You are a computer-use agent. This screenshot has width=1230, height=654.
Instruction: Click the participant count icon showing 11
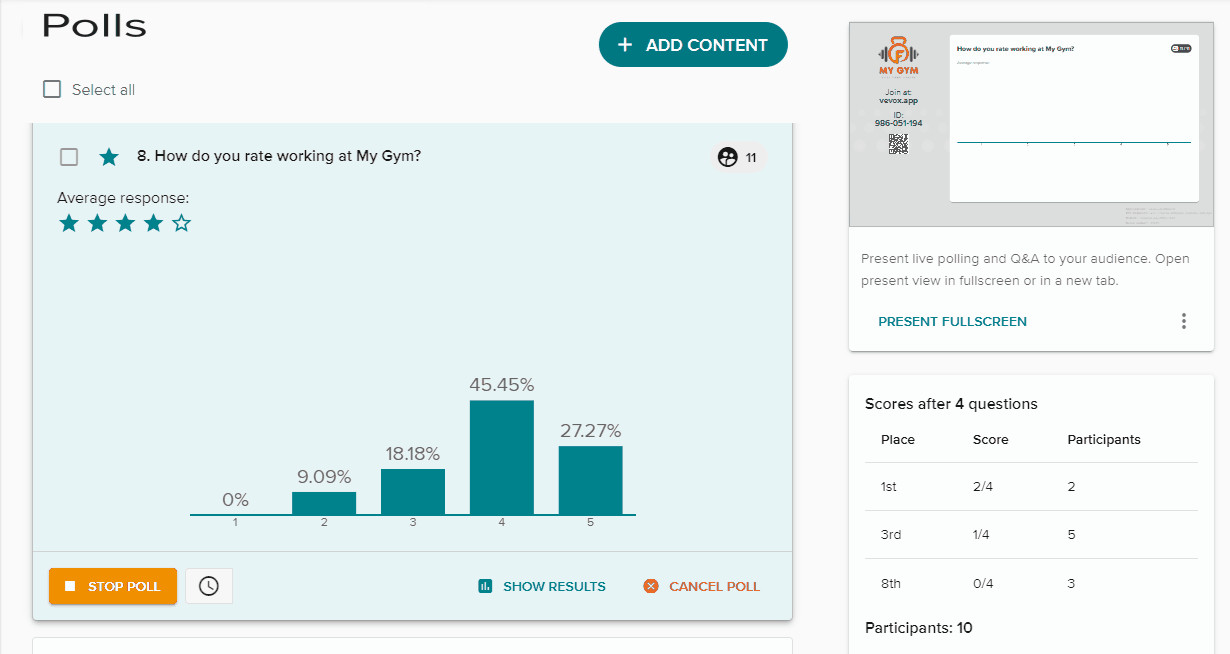click(x=728, y=157)
